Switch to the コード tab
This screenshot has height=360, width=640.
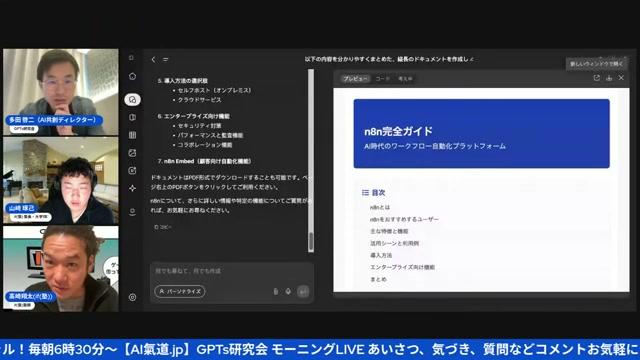382,78
